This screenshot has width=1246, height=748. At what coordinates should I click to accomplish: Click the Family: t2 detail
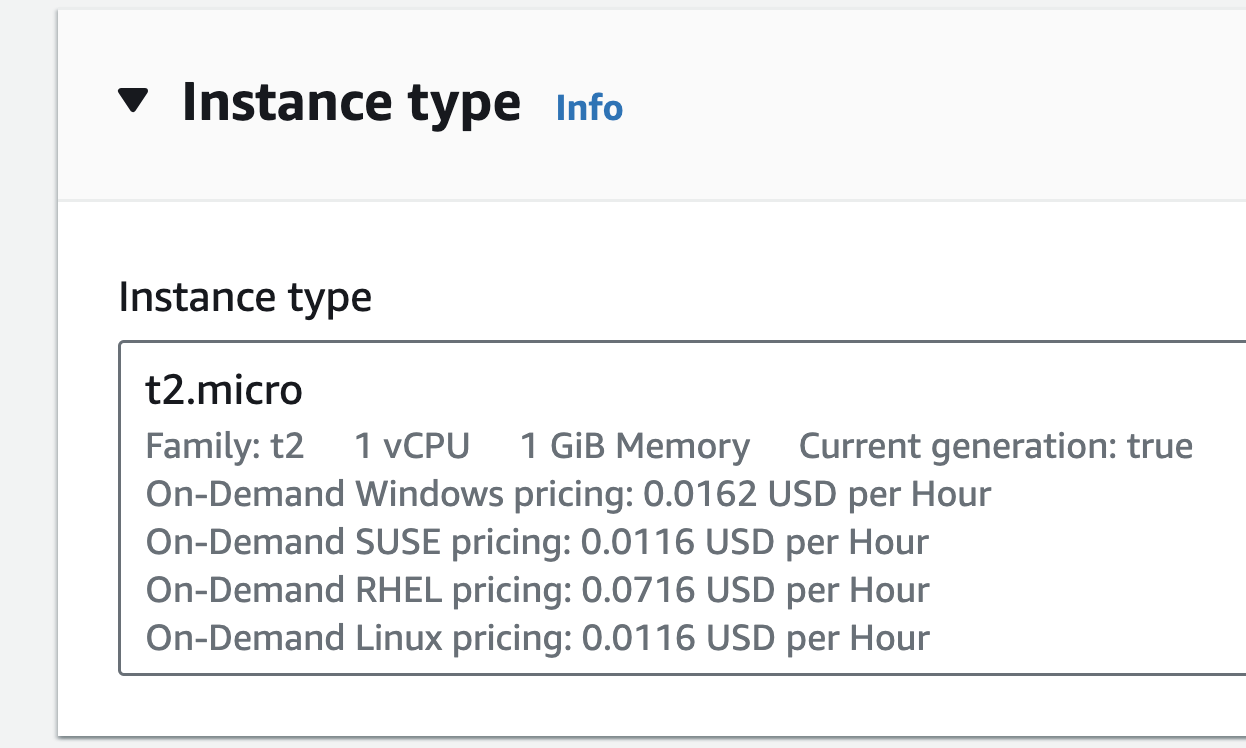(225, 446)
